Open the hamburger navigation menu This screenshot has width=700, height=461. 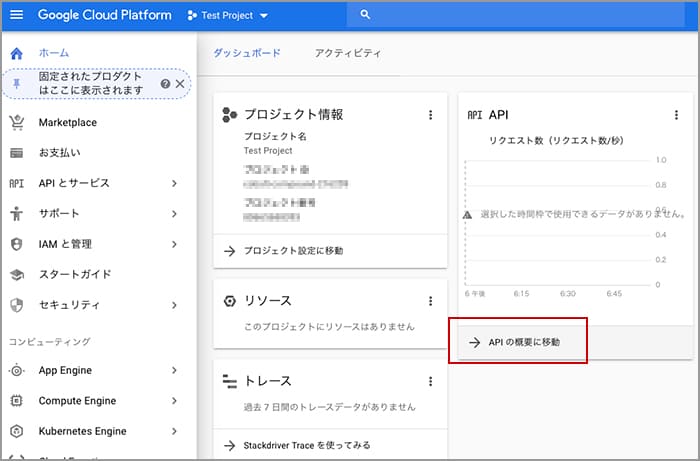click(x=17, y=15)
